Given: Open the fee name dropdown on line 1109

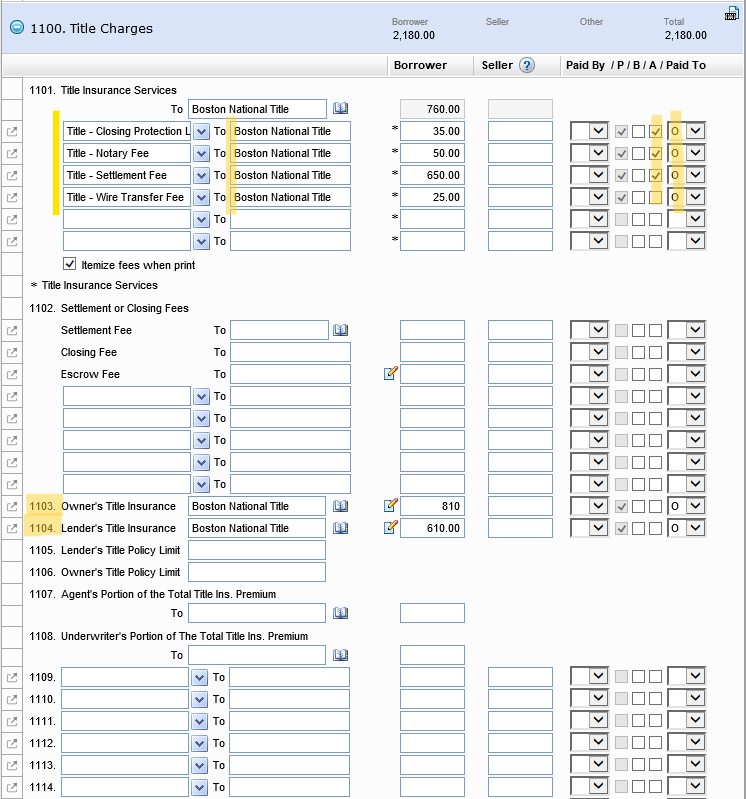Looking at the screenshot, I should (x=199, y=677).
